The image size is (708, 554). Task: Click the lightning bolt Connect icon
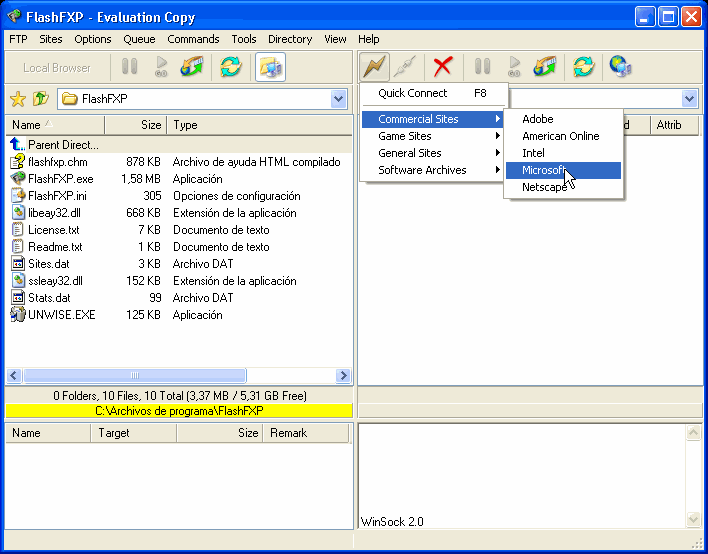point(374,67)
